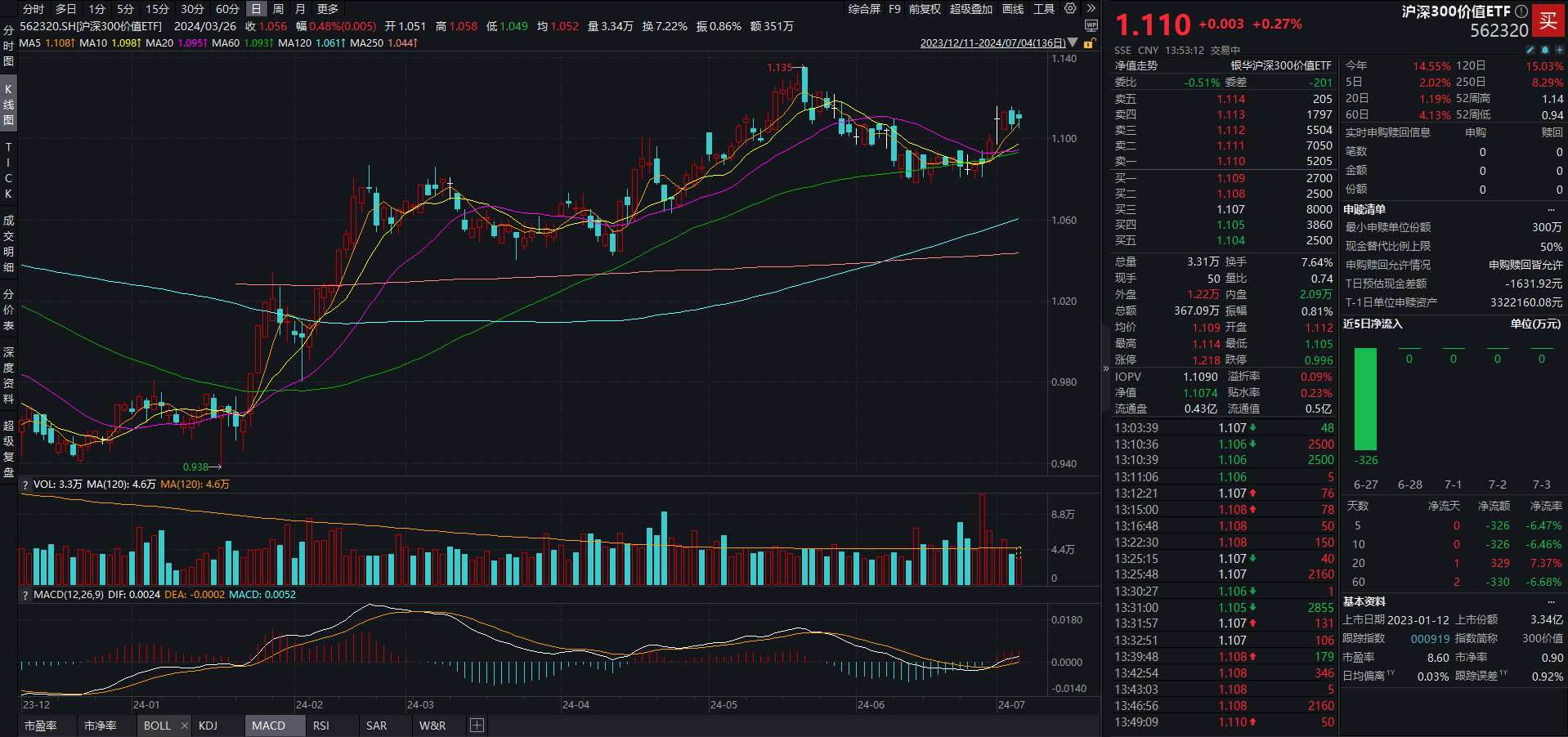Click the ETF info circle icon

(1521, 11)
